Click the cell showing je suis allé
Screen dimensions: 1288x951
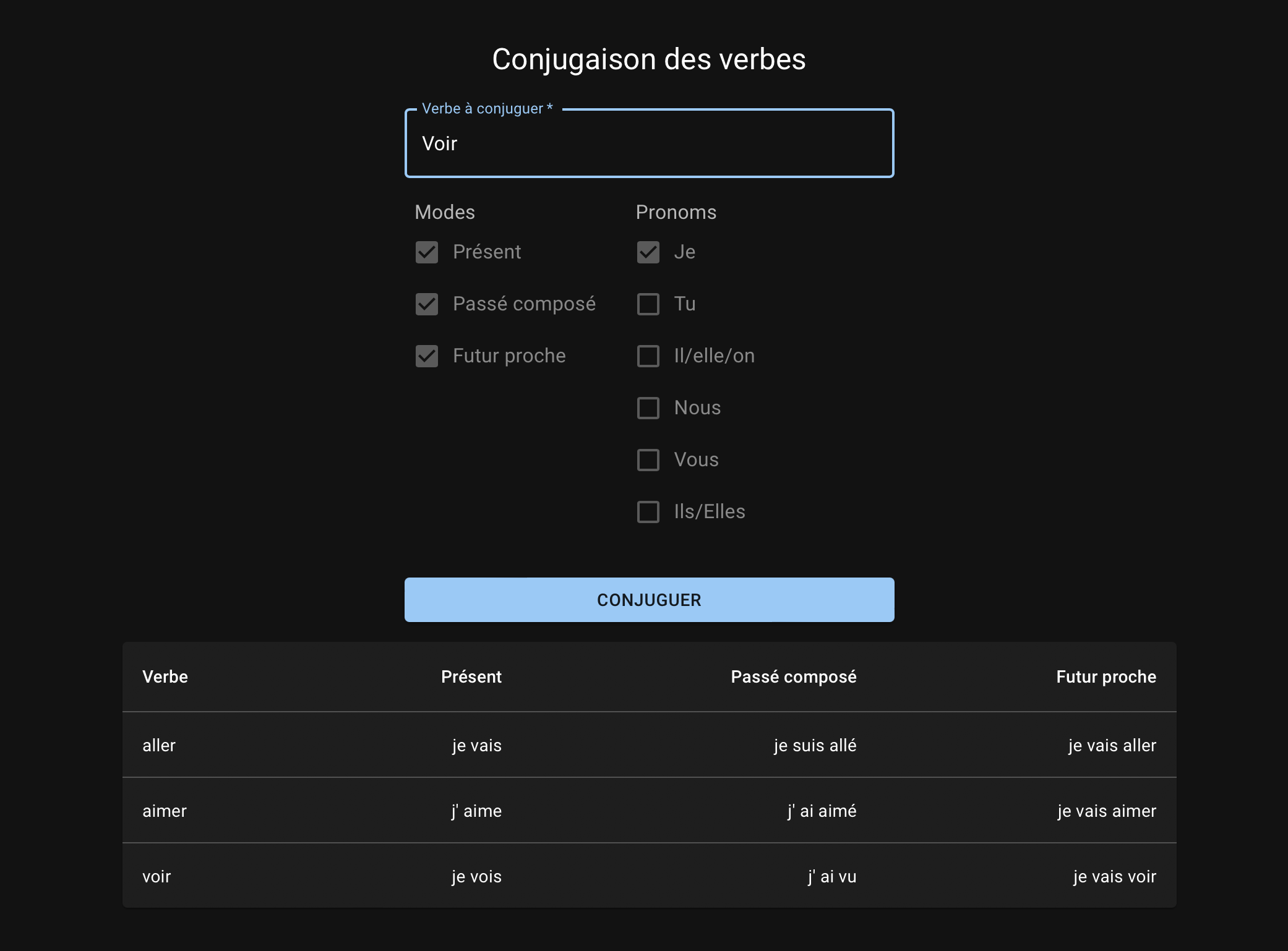(815, 746)
